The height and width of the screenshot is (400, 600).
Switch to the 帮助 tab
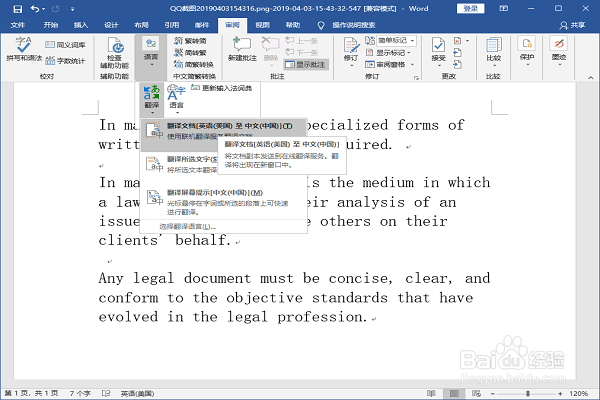293,25
